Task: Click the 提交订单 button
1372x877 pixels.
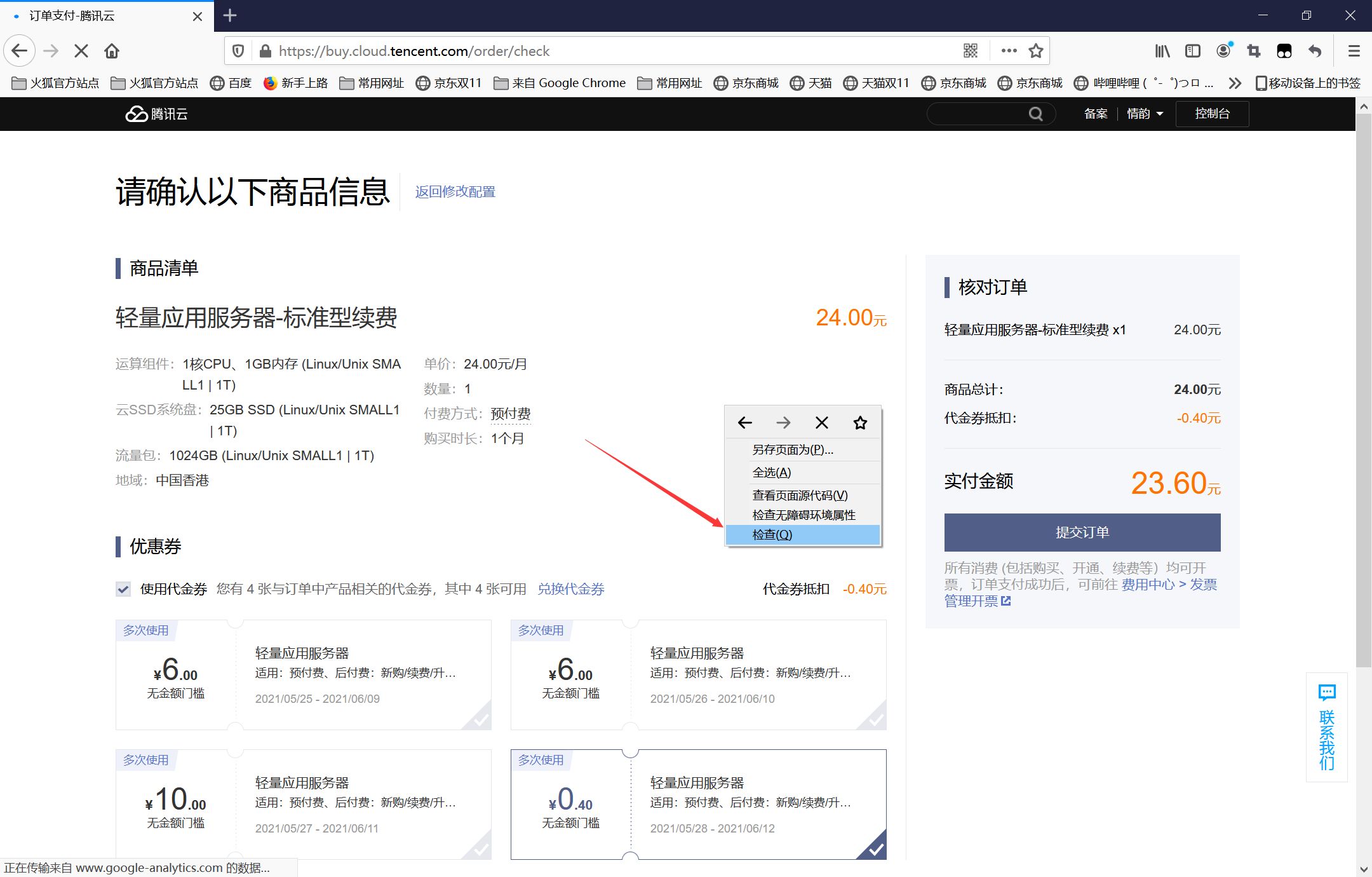Action: (1082, 532)
